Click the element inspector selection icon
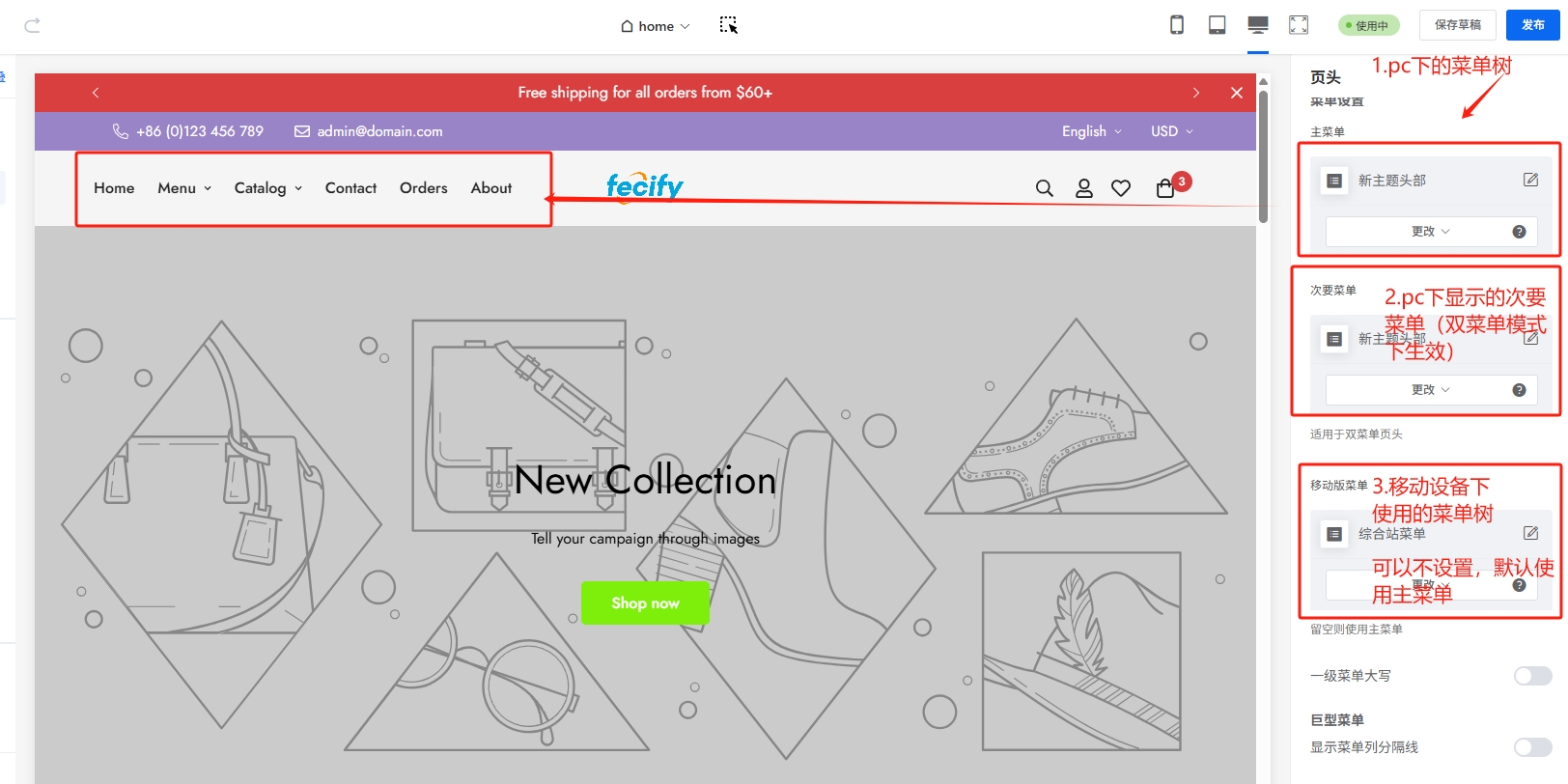The height and width of the screenshot is (784, 1568). (x=728, y=25)
